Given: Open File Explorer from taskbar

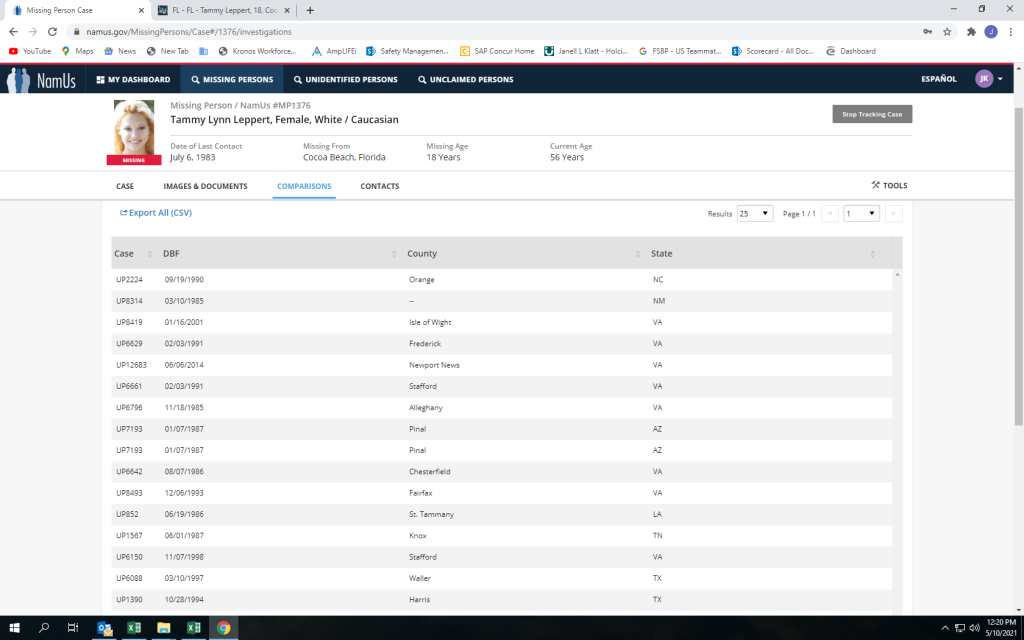Looking at the screenshot, I should click(x=164, y=628).
